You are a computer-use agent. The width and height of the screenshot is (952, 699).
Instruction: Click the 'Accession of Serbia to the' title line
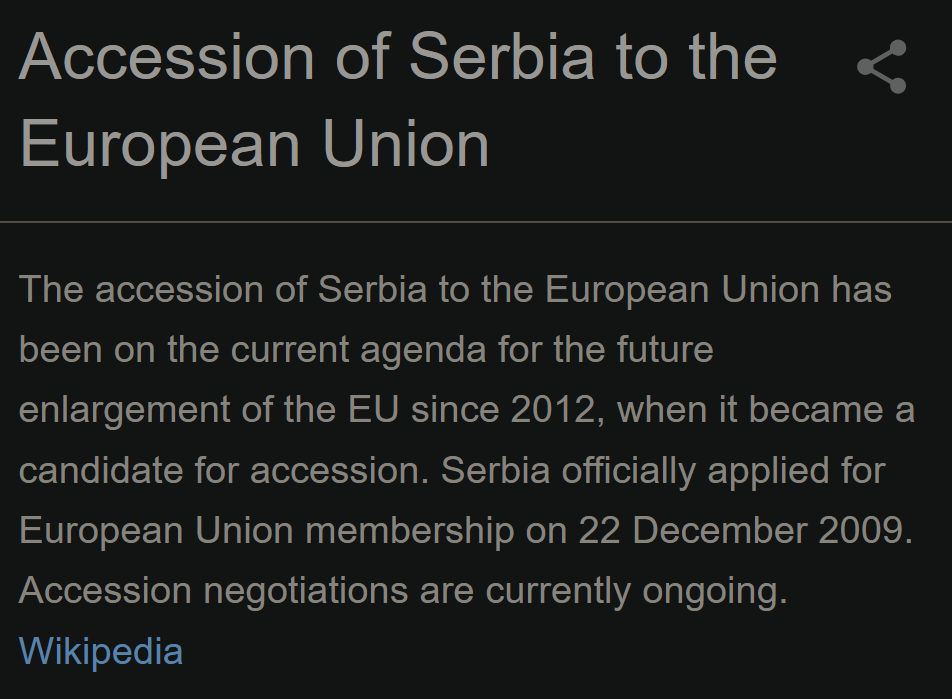click(398, 57)
